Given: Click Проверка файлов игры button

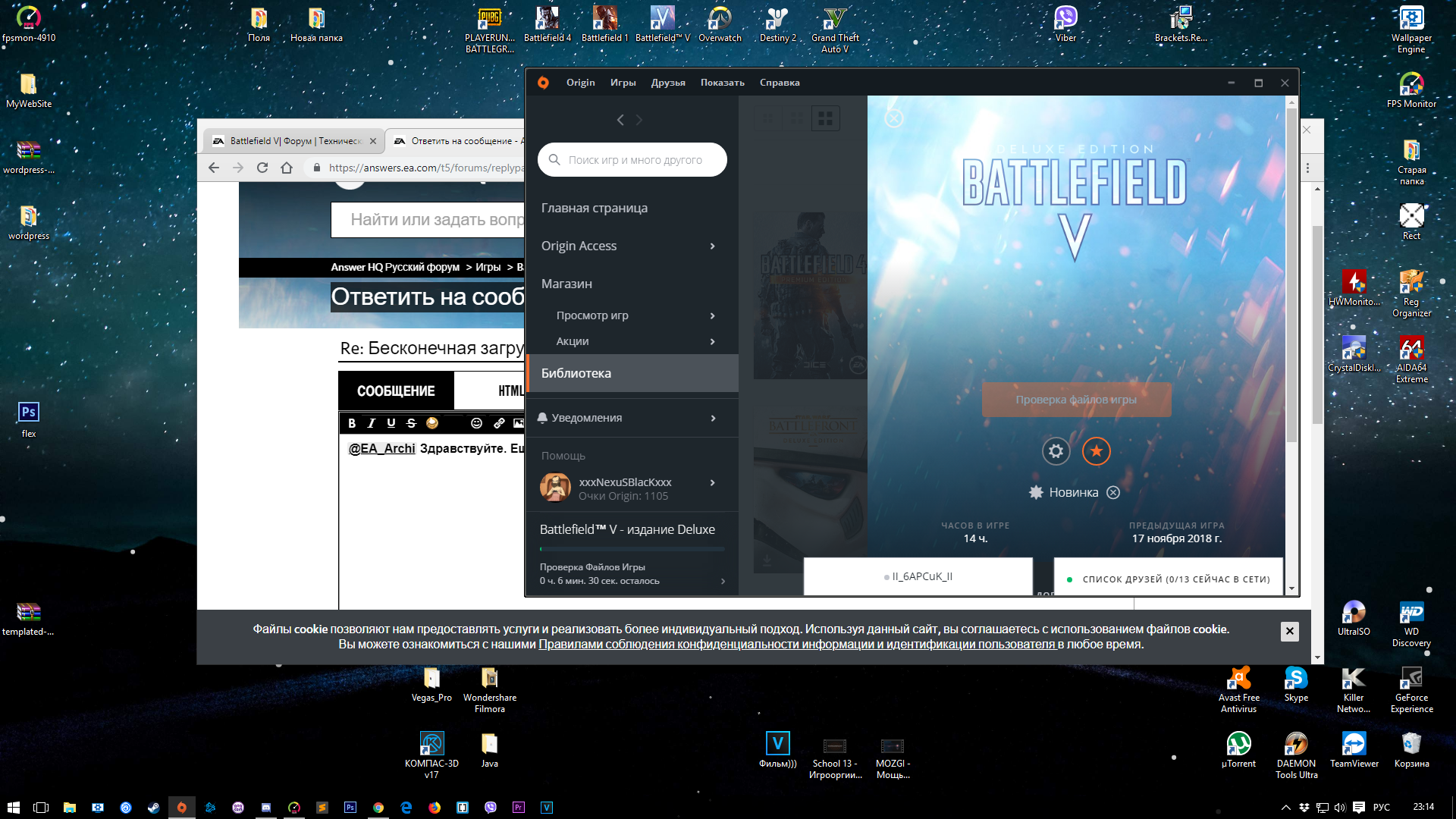Looking at the screenshot, I should click(x=1076, y=400).
